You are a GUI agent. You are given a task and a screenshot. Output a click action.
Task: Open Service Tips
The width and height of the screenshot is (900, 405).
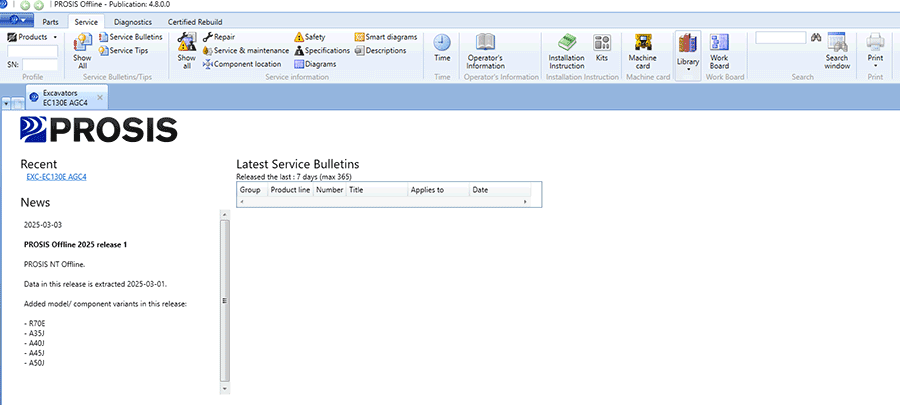(123, 50)
